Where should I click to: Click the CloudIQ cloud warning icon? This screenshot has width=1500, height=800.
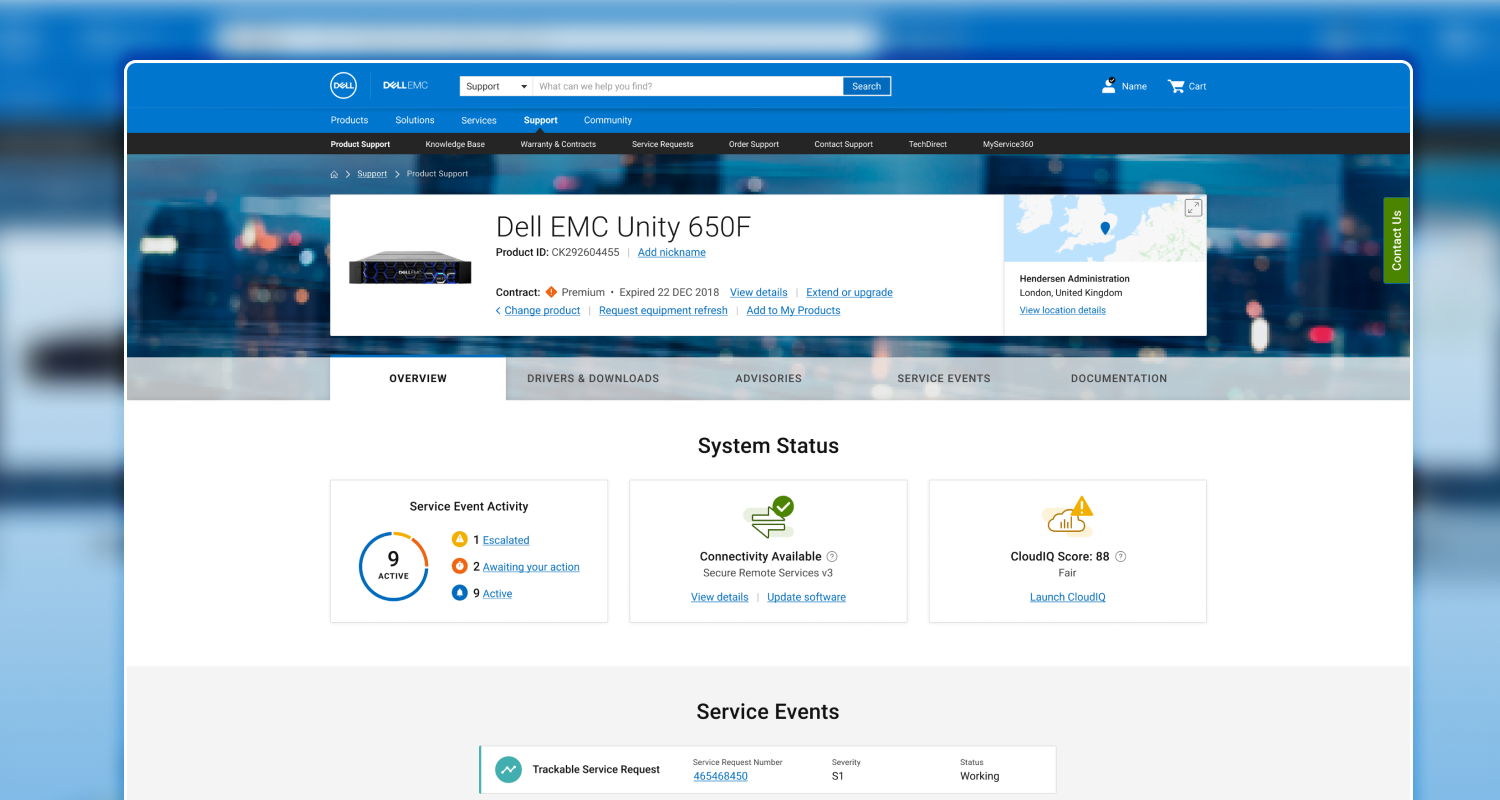[1068, 517]
